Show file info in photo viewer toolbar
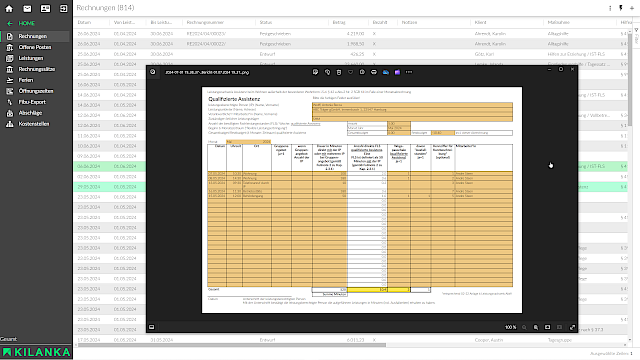This screenshot has height=360, width=640. [x=362, y=72]
